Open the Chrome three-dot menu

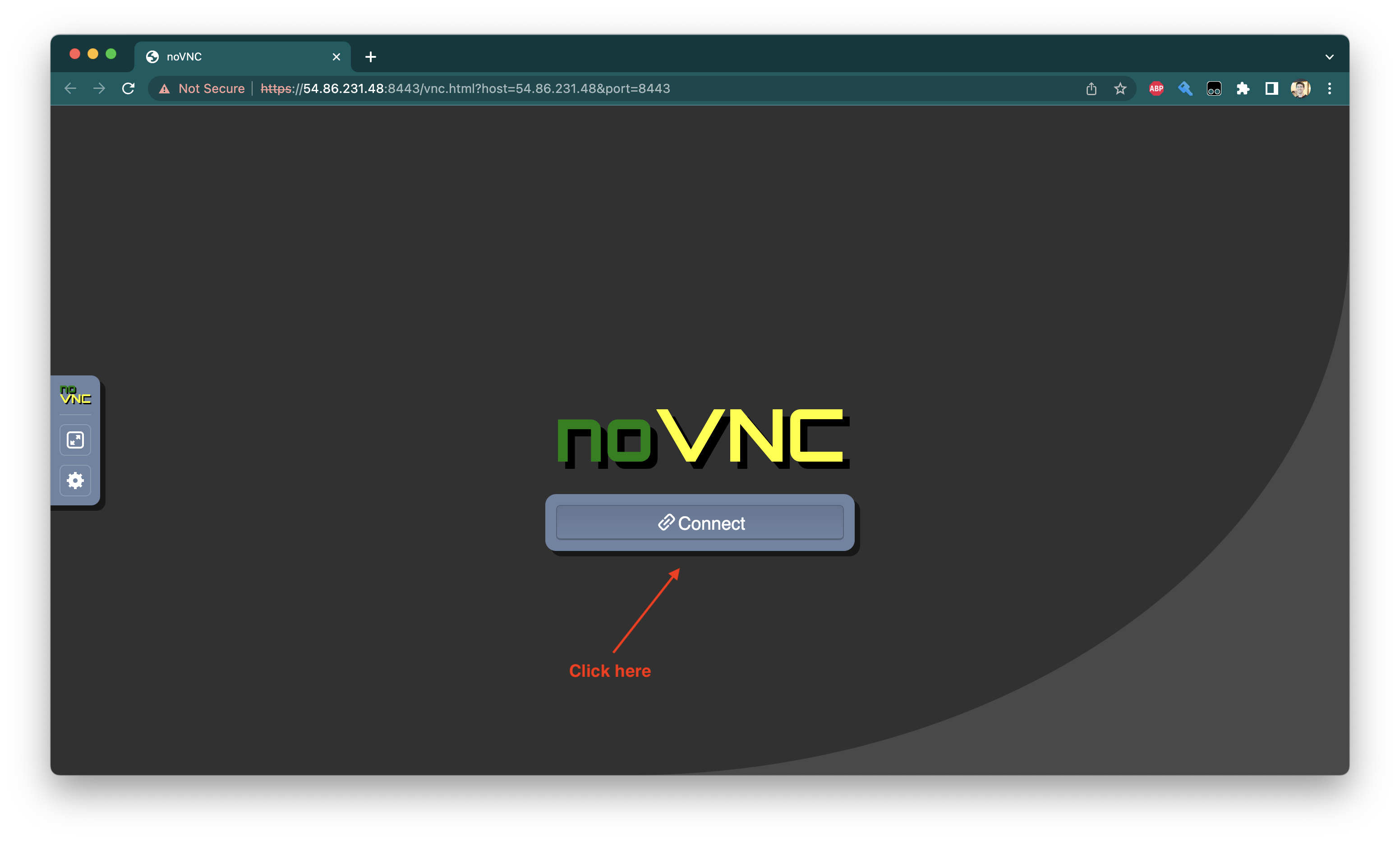pos(1329,88)
